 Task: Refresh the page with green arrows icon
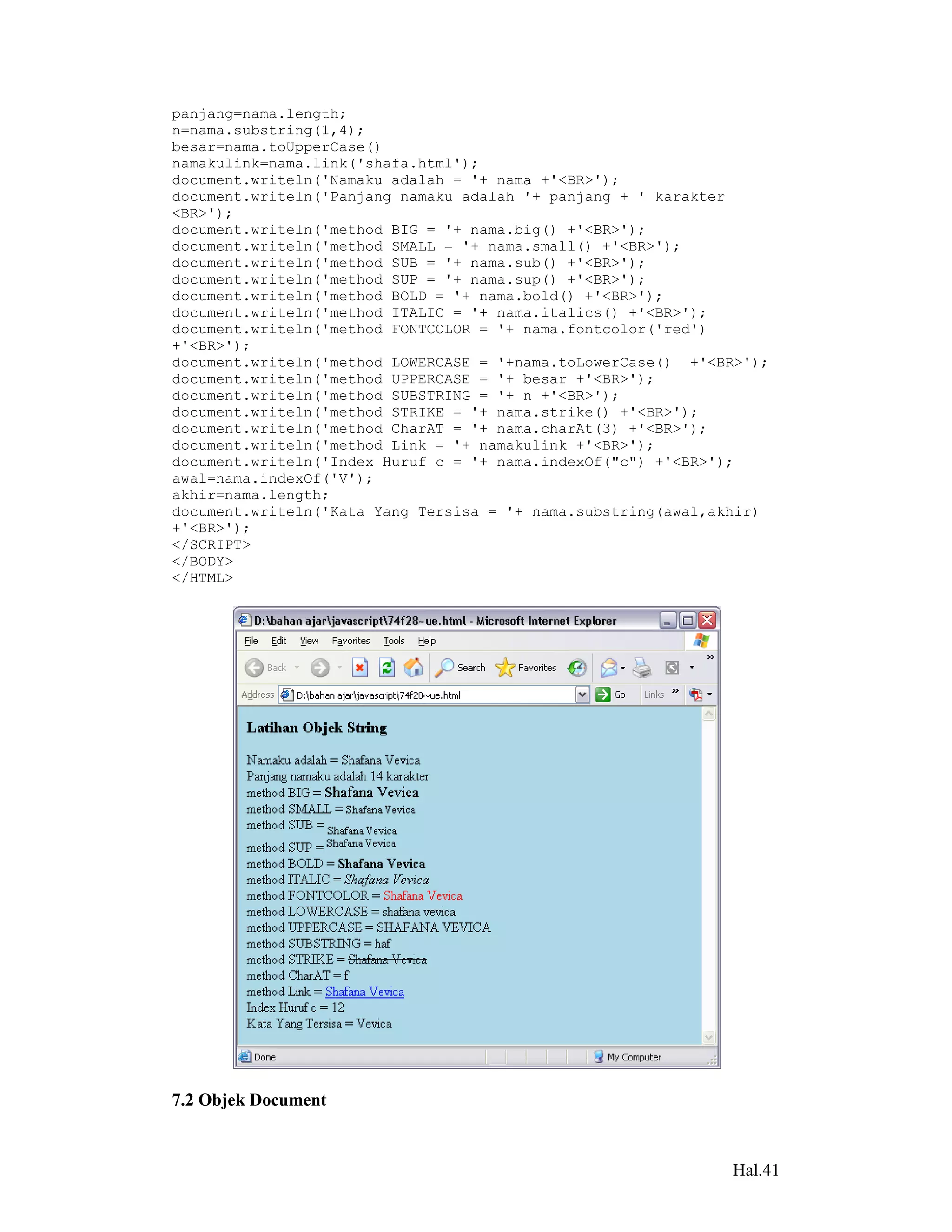[x=387, y=668]
